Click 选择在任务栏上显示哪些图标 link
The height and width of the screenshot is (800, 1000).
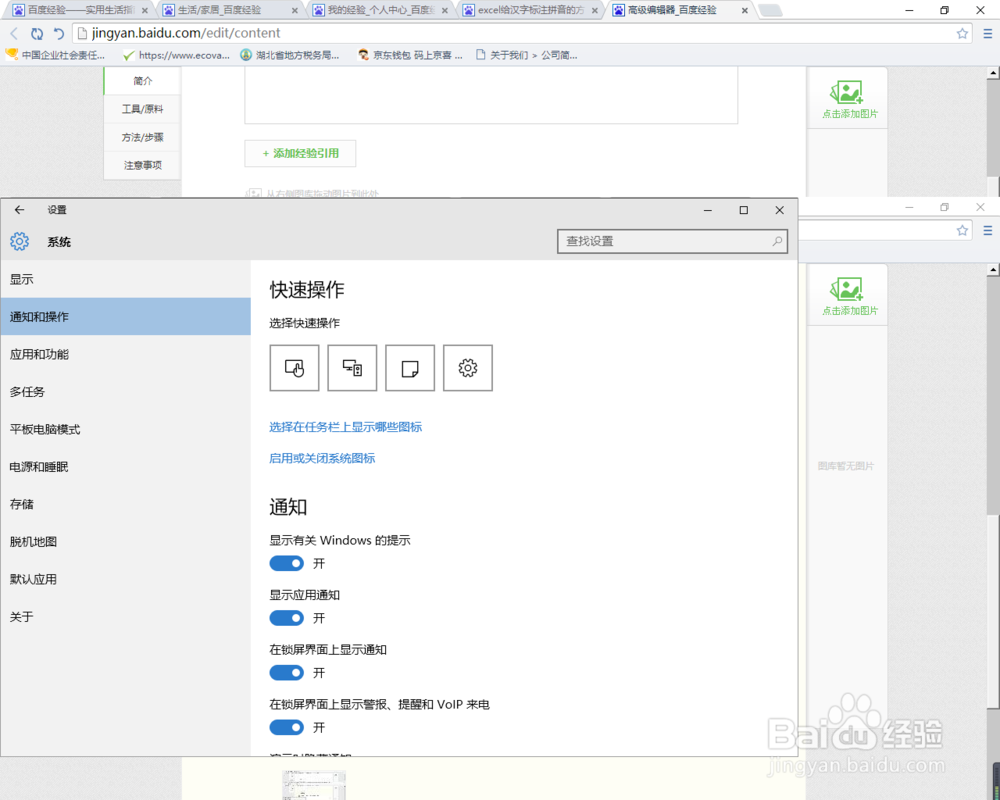tap(345, 426)
